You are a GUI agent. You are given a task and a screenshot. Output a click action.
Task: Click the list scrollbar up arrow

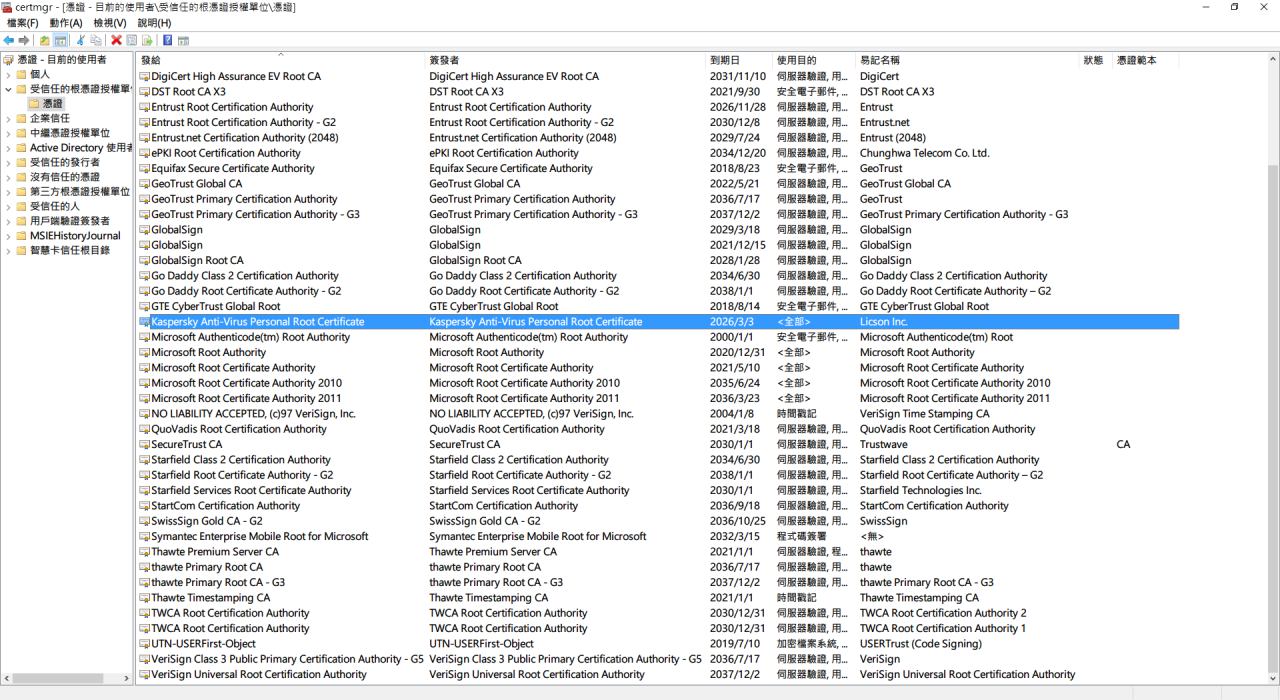tap(1272, 60)
